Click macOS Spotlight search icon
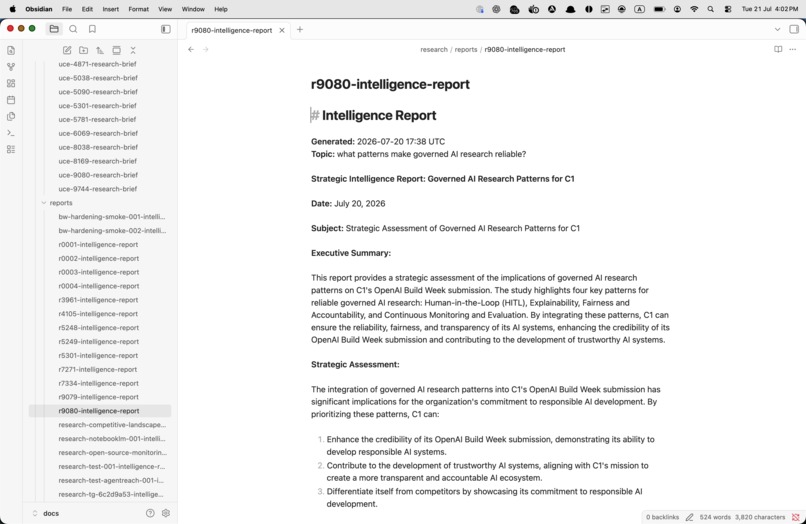The height and width of the screenshot is (524, 806). (710, 9)
